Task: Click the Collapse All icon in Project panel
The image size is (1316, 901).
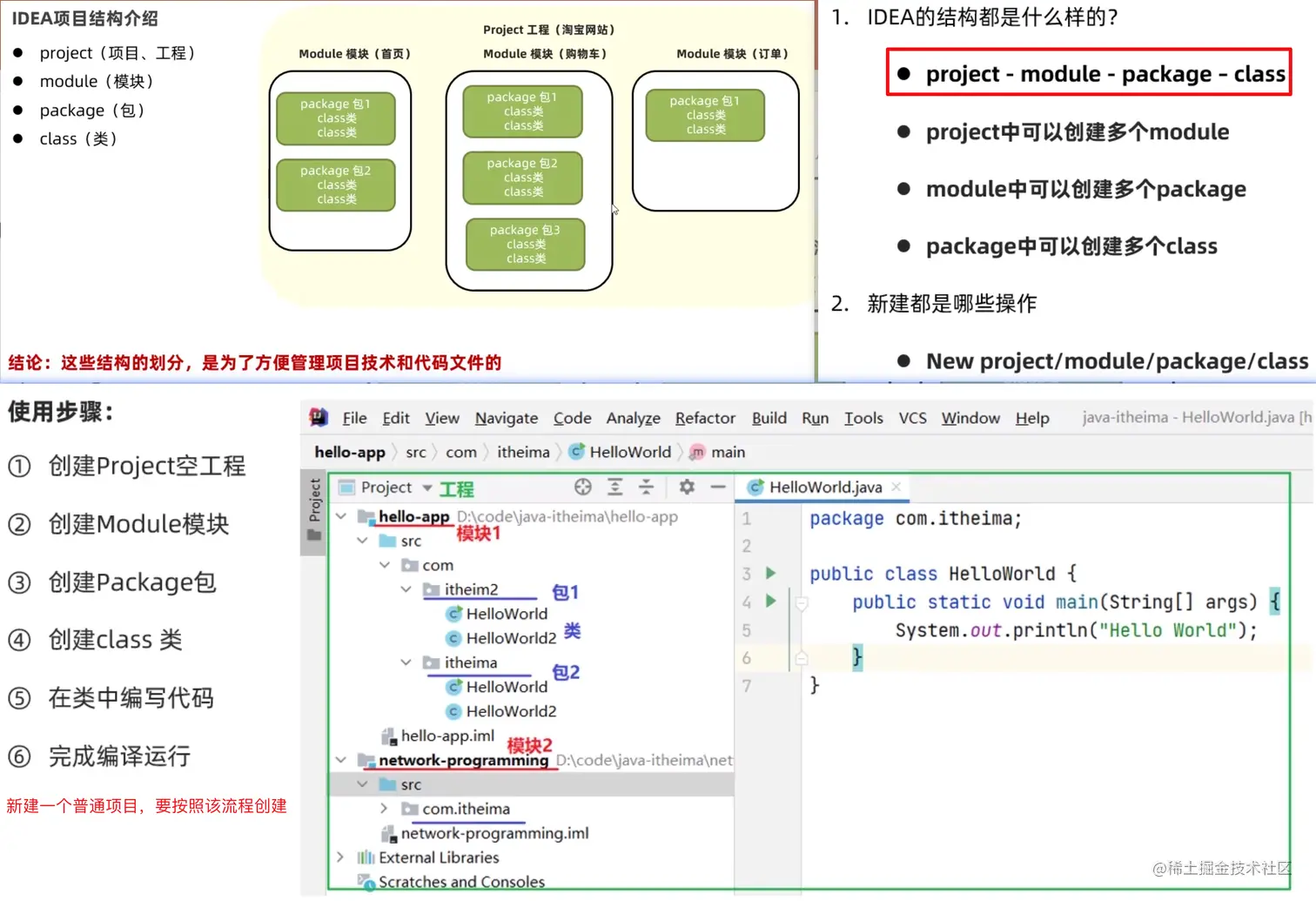Action: [x=646, y=487]
